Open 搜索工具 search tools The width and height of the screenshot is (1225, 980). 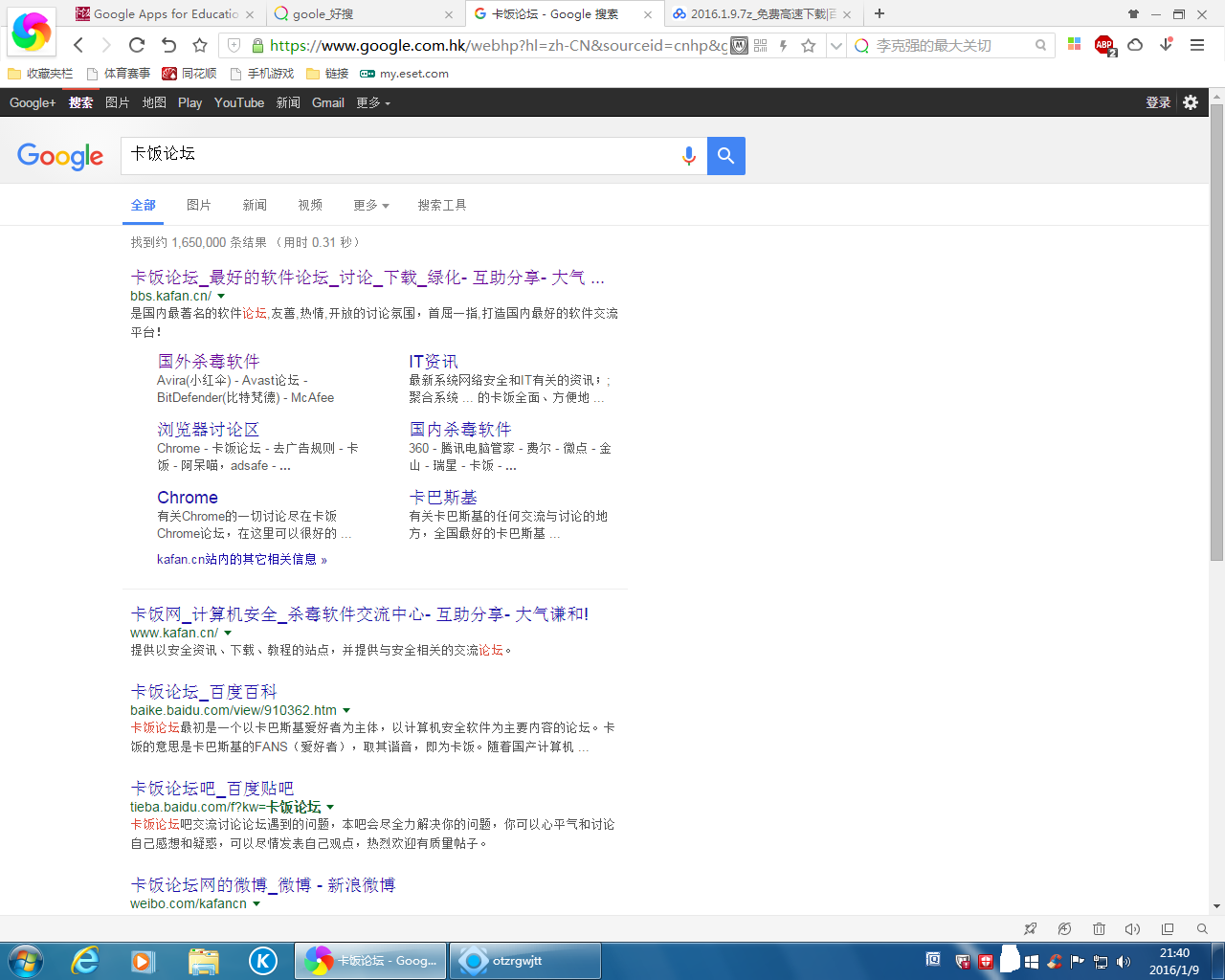[x=442, y=205]
